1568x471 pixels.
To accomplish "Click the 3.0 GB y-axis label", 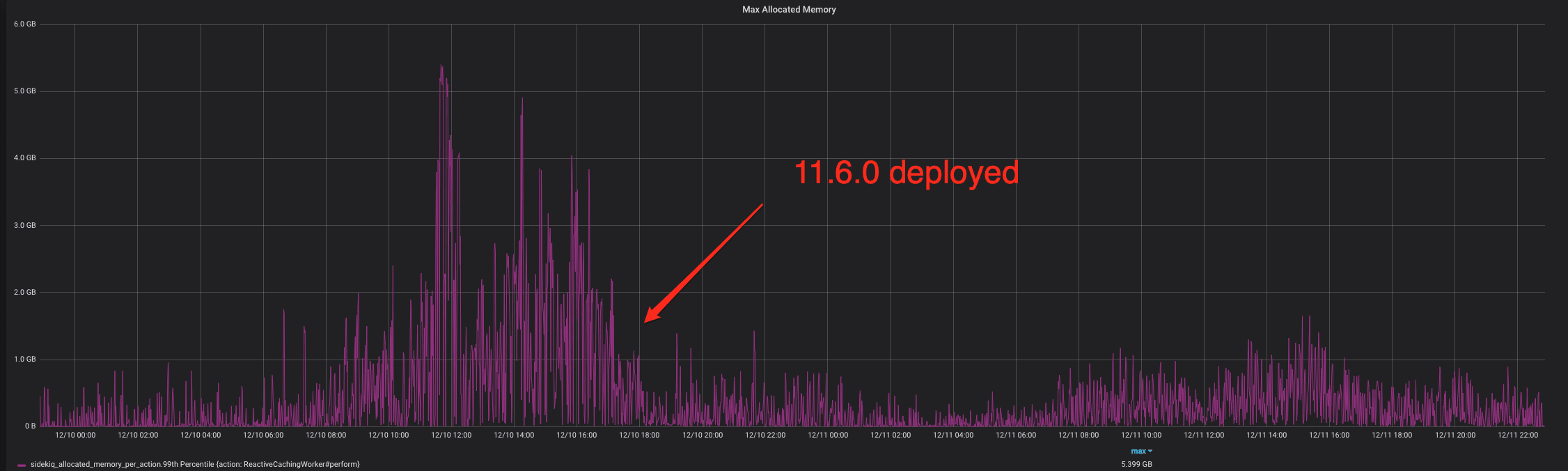I will (x=25, y=226).
